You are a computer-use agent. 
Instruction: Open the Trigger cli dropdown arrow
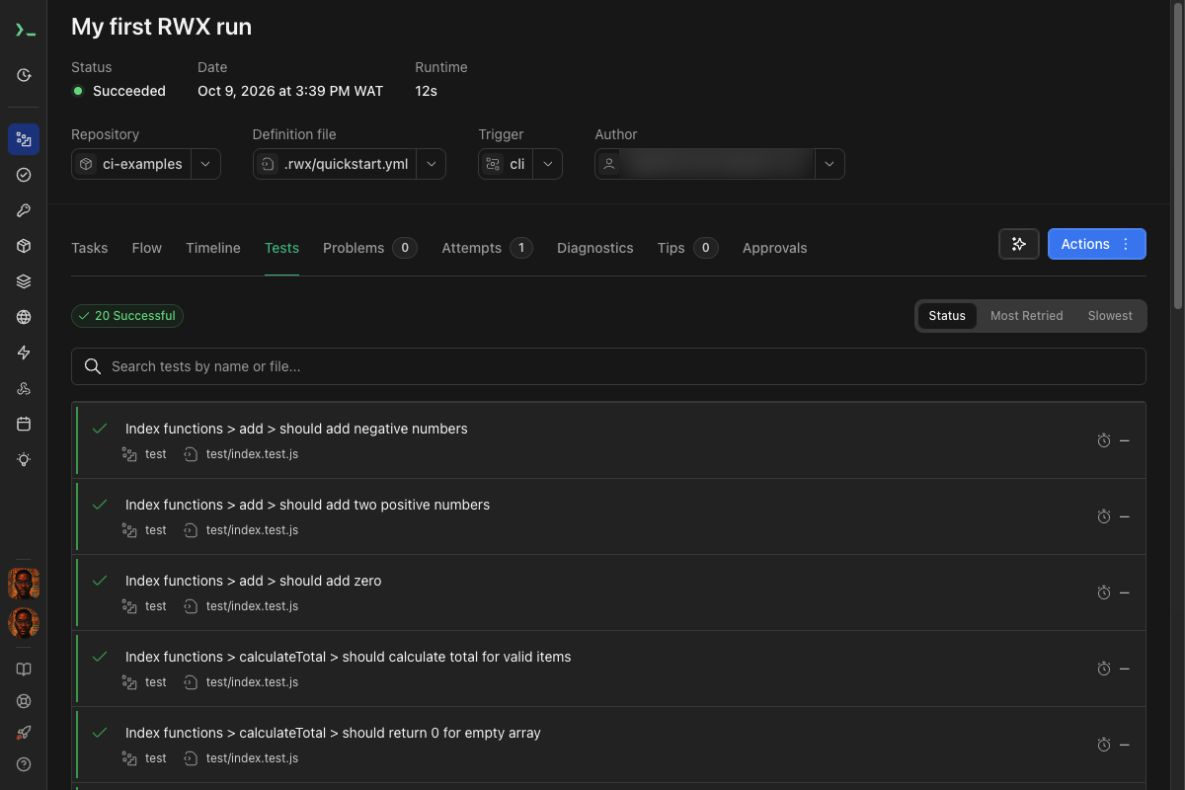point(548,164)
